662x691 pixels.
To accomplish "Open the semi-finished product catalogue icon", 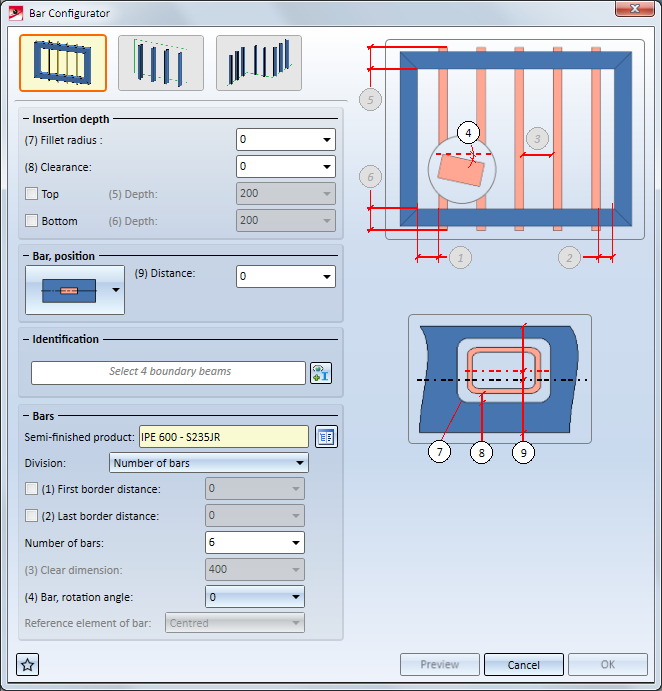I will [x=326, y=437].
